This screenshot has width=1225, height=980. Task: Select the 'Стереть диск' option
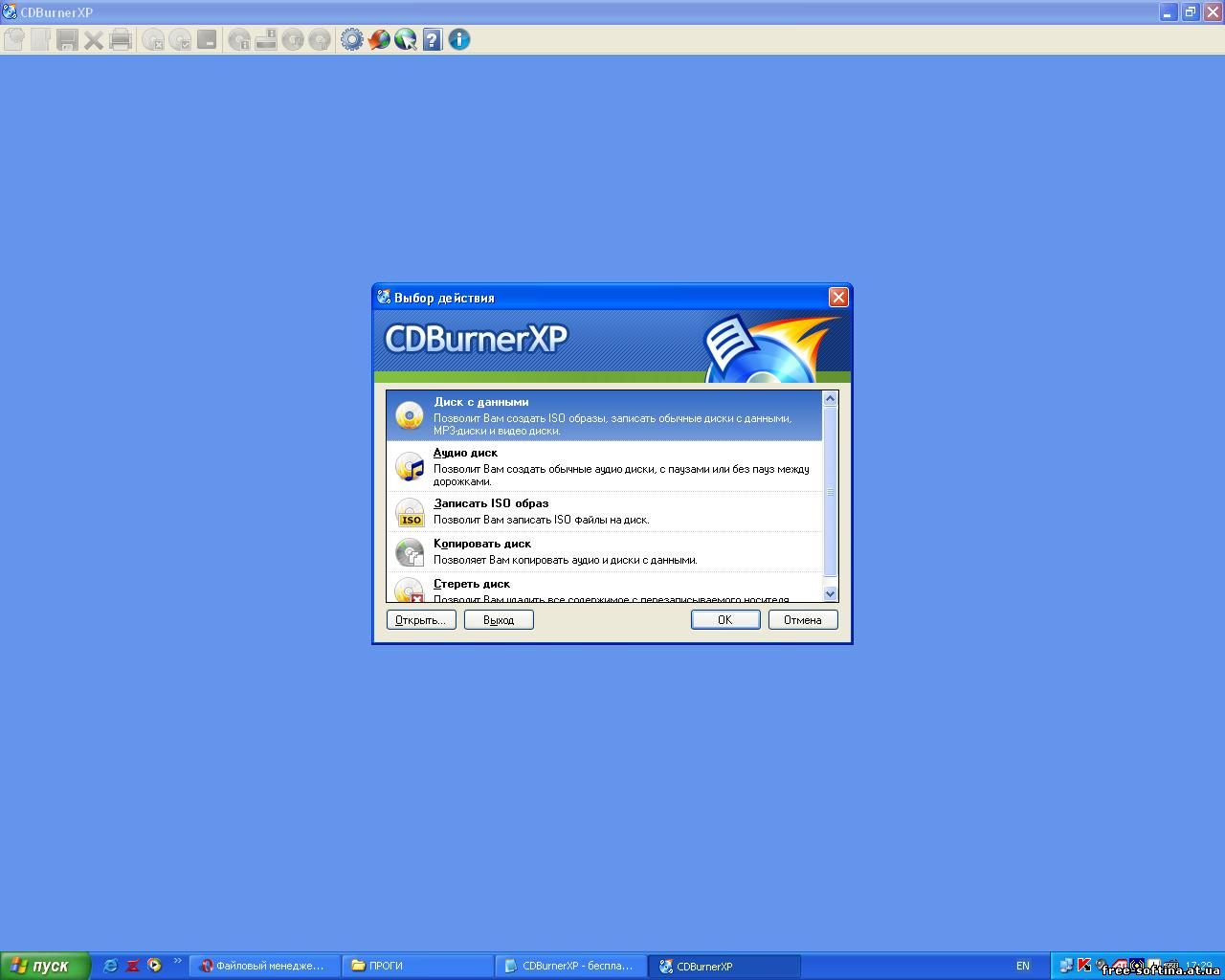point(604,588)
